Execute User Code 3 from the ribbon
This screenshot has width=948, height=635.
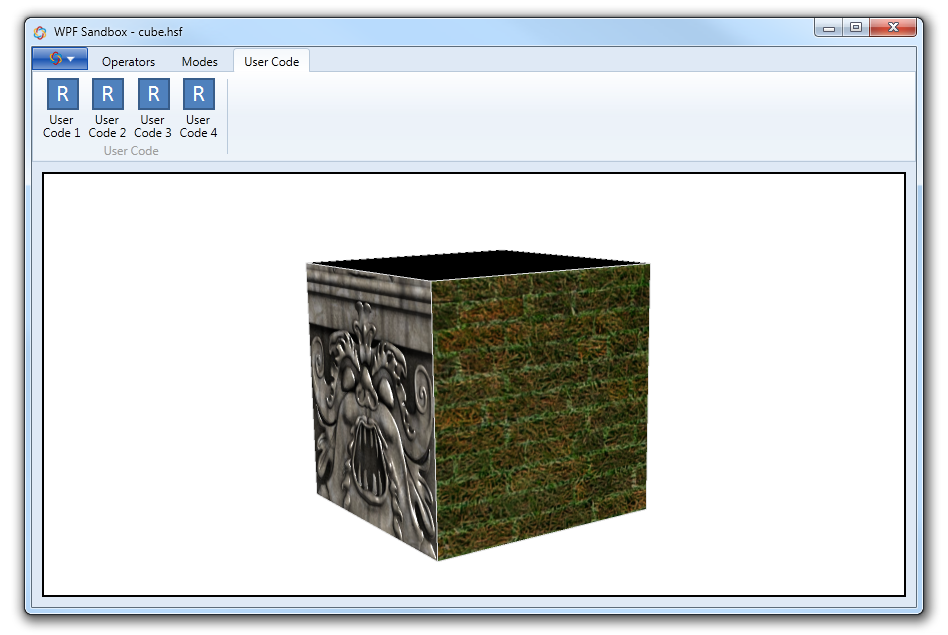(x=153, y=109)
